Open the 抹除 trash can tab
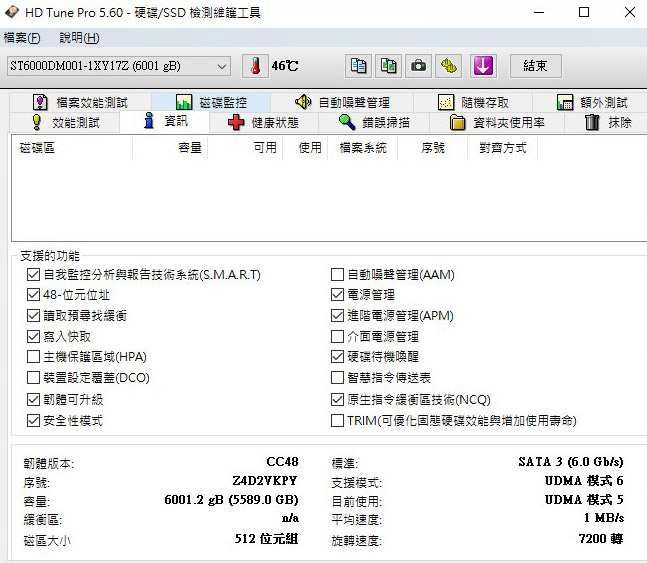Viewport: 647px width, 563px height. click(607, 123)
